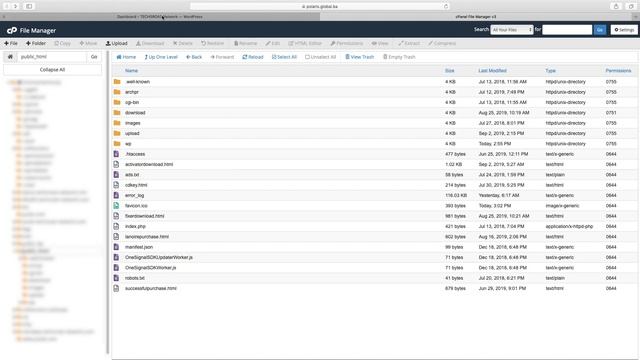Select All files

[x=284, y=57]
